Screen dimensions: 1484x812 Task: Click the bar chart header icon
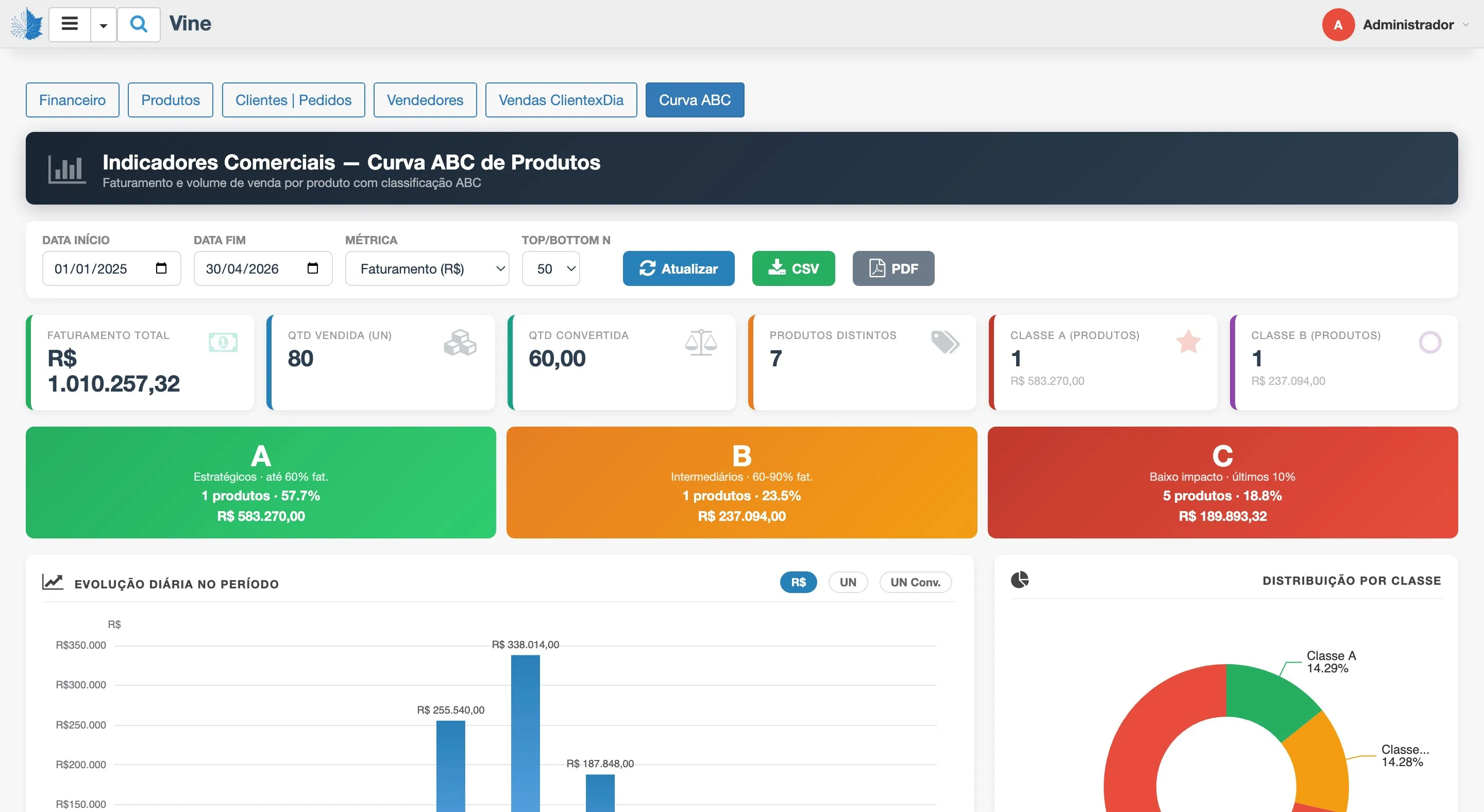click(67, 170)
